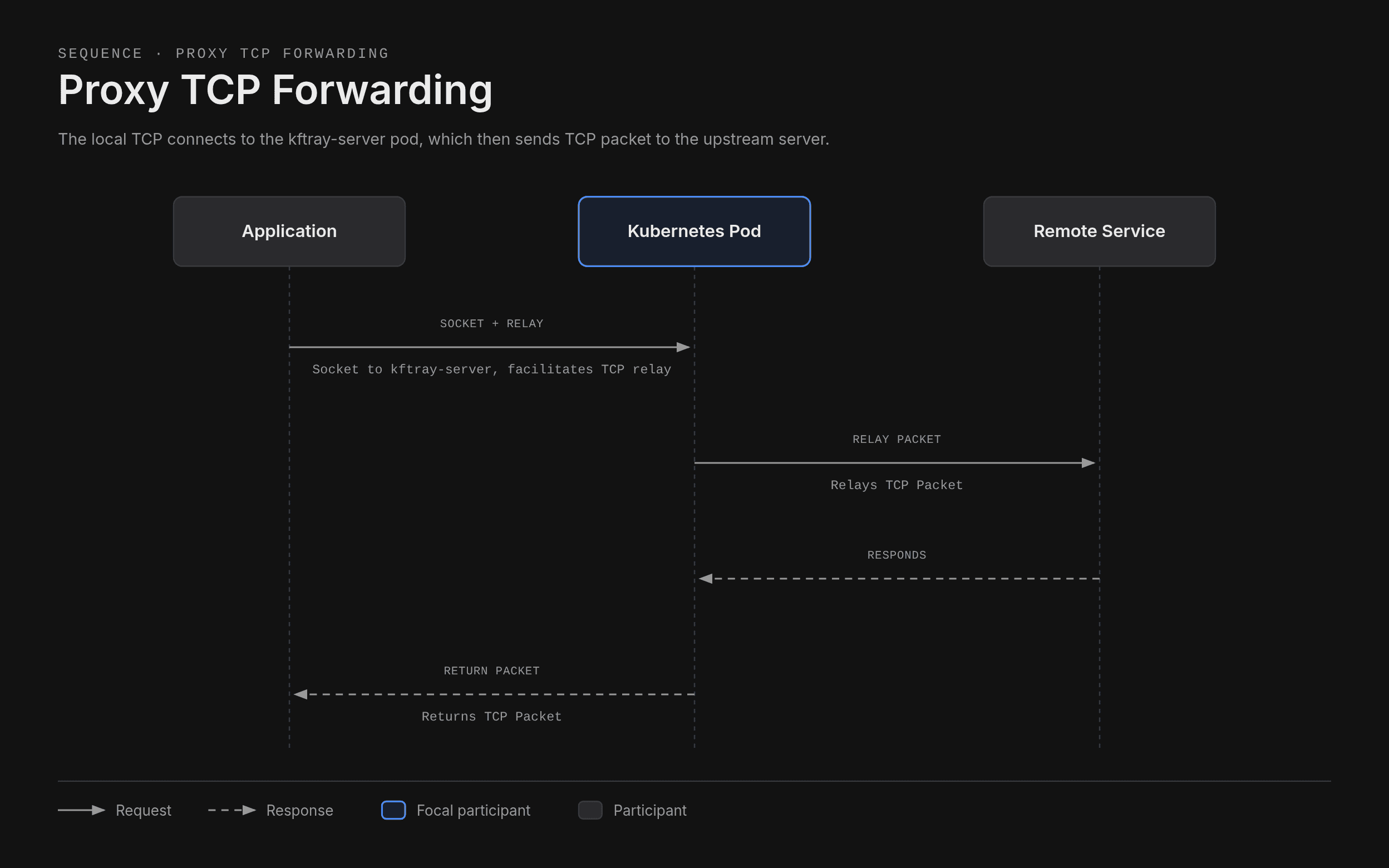Click the "Response" legend label

click(x=299, y=811)
